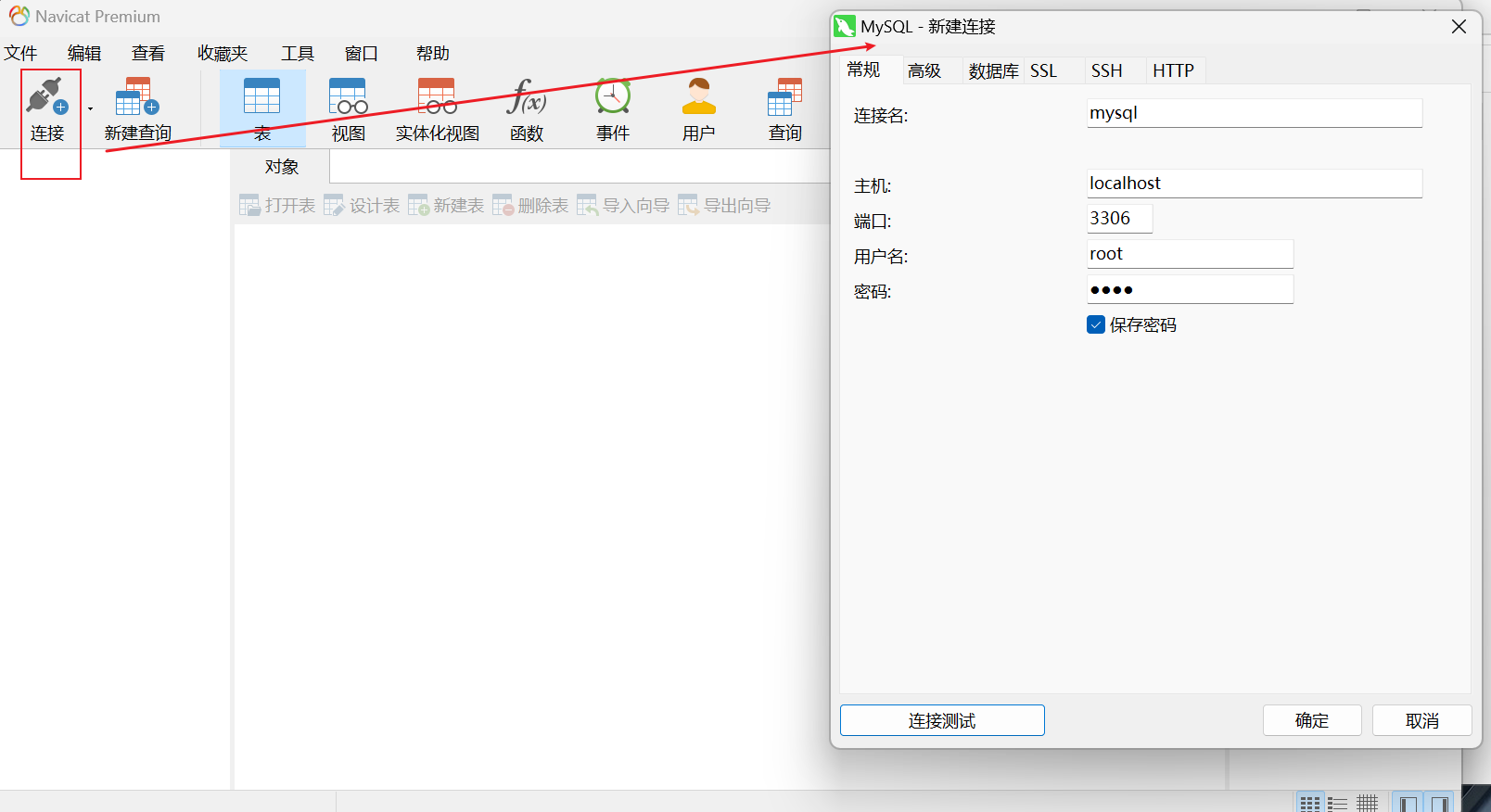Select the 对象 tab in main window
The height and width of the screenshot is (812, 1491).
click(x=281, y=167)
